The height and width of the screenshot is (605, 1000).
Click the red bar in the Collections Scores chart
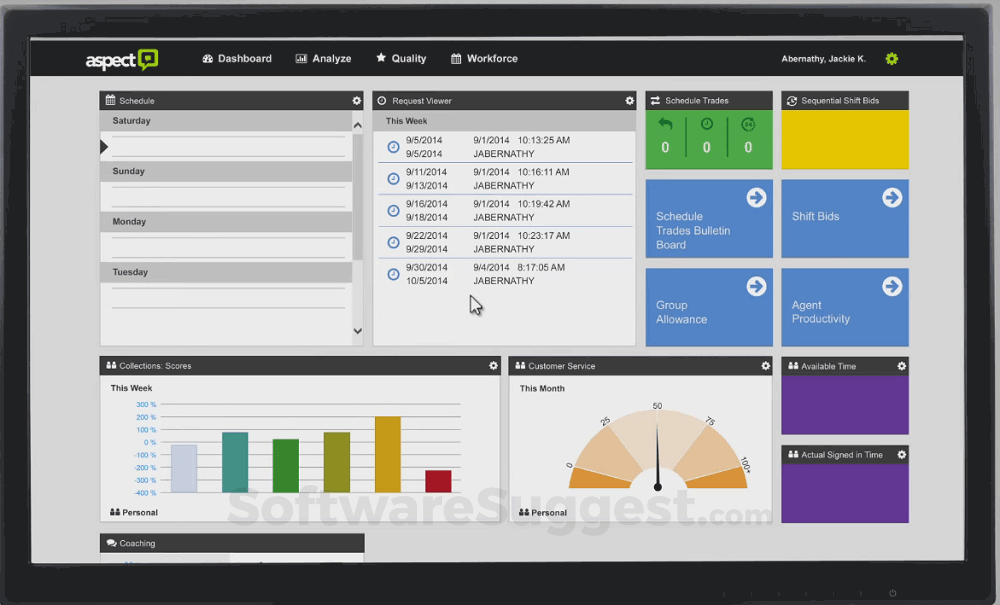(437, 480)
